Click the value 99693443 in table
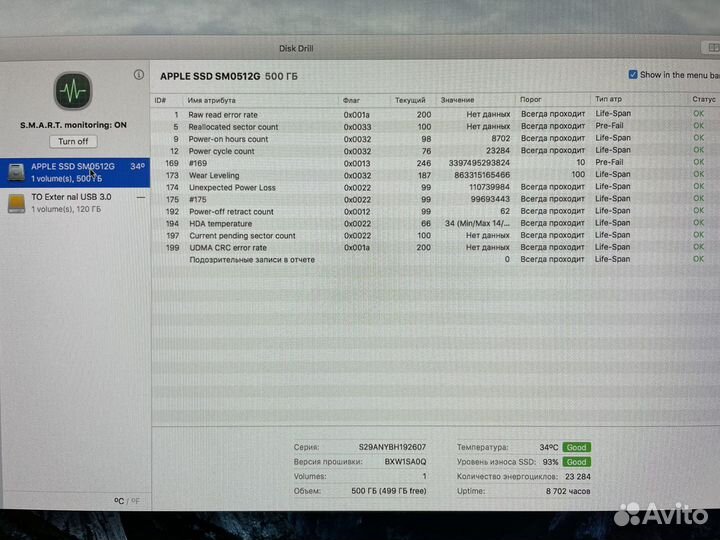The width and height of the screenshot is (720, 540). (x=490, y=199)
